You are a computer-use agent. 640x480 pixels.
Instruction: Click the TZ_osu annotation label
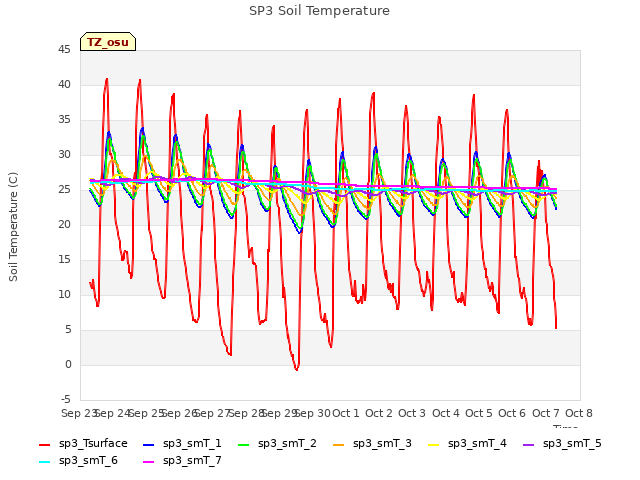(108, 42)
